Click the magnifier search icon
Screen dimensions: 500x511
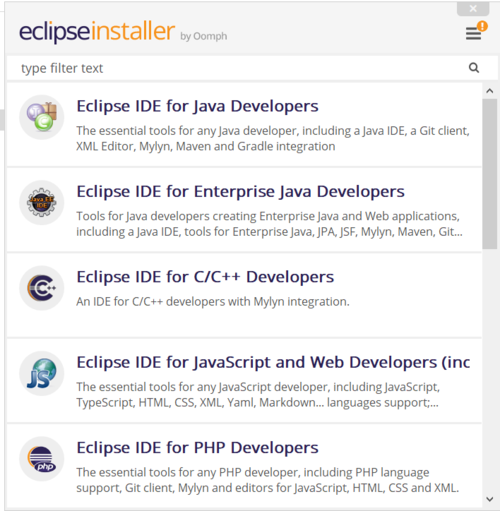click(474, 68)
